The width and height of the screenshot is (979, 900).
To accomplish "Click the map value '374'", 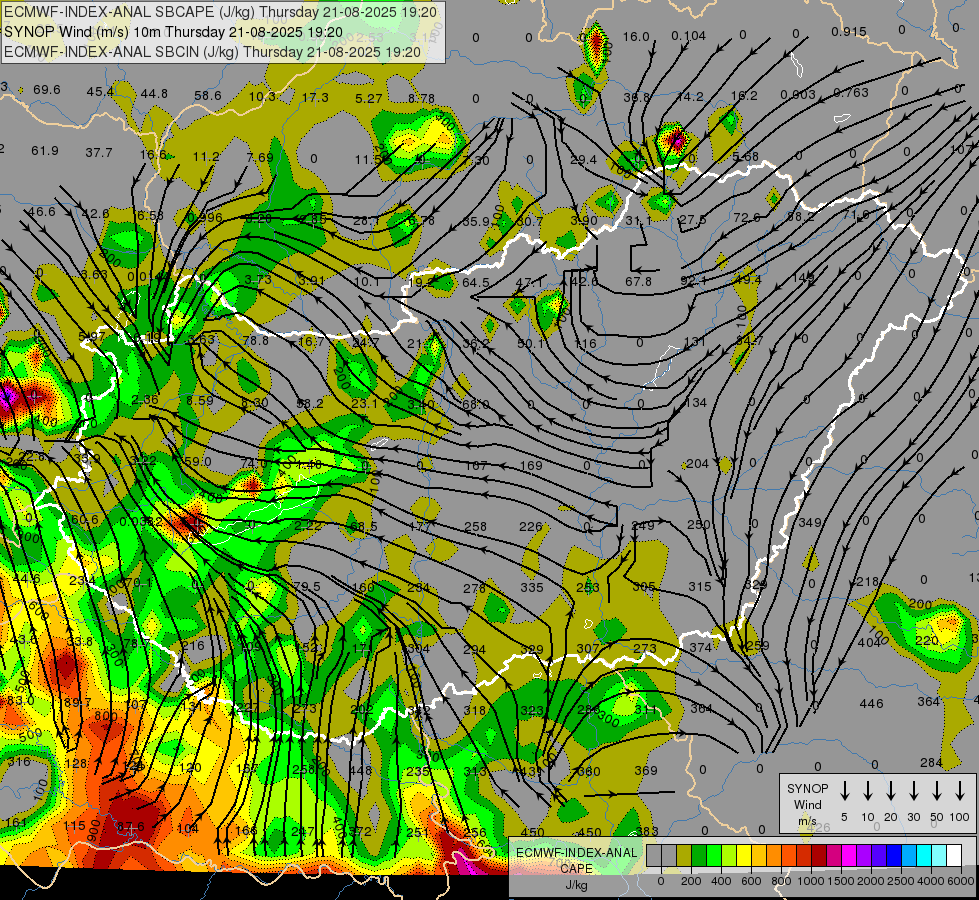I will point(701,648).
